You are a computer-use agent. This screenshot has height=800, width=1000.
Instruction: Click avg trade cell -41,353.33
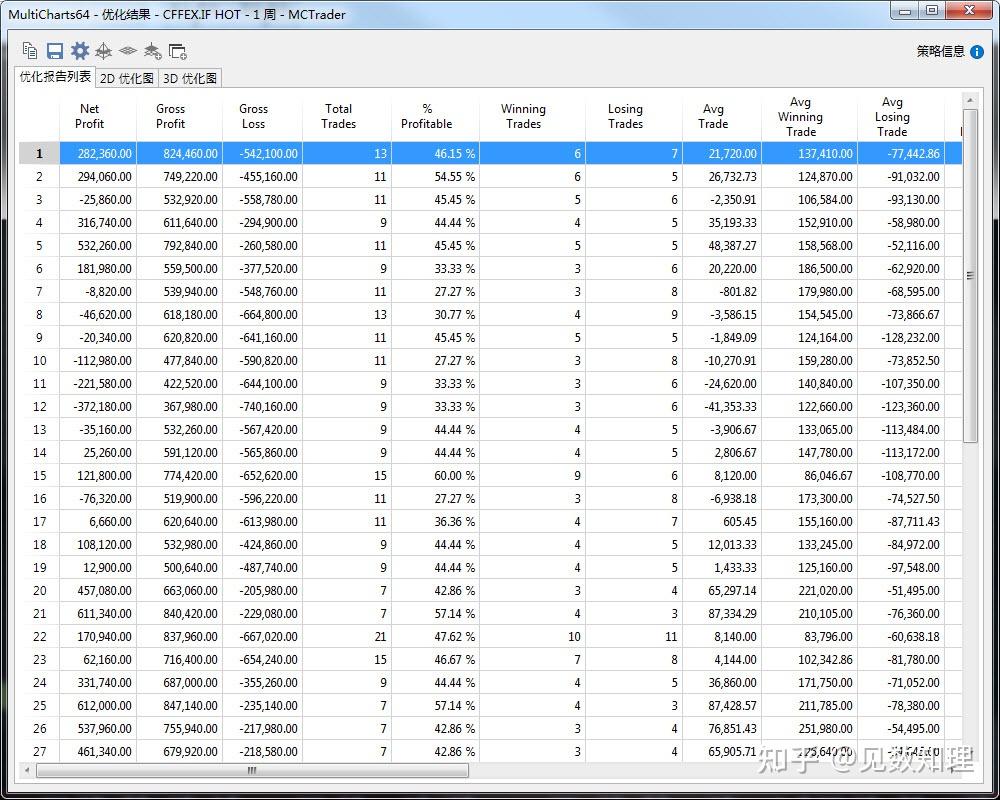(722, 406)
